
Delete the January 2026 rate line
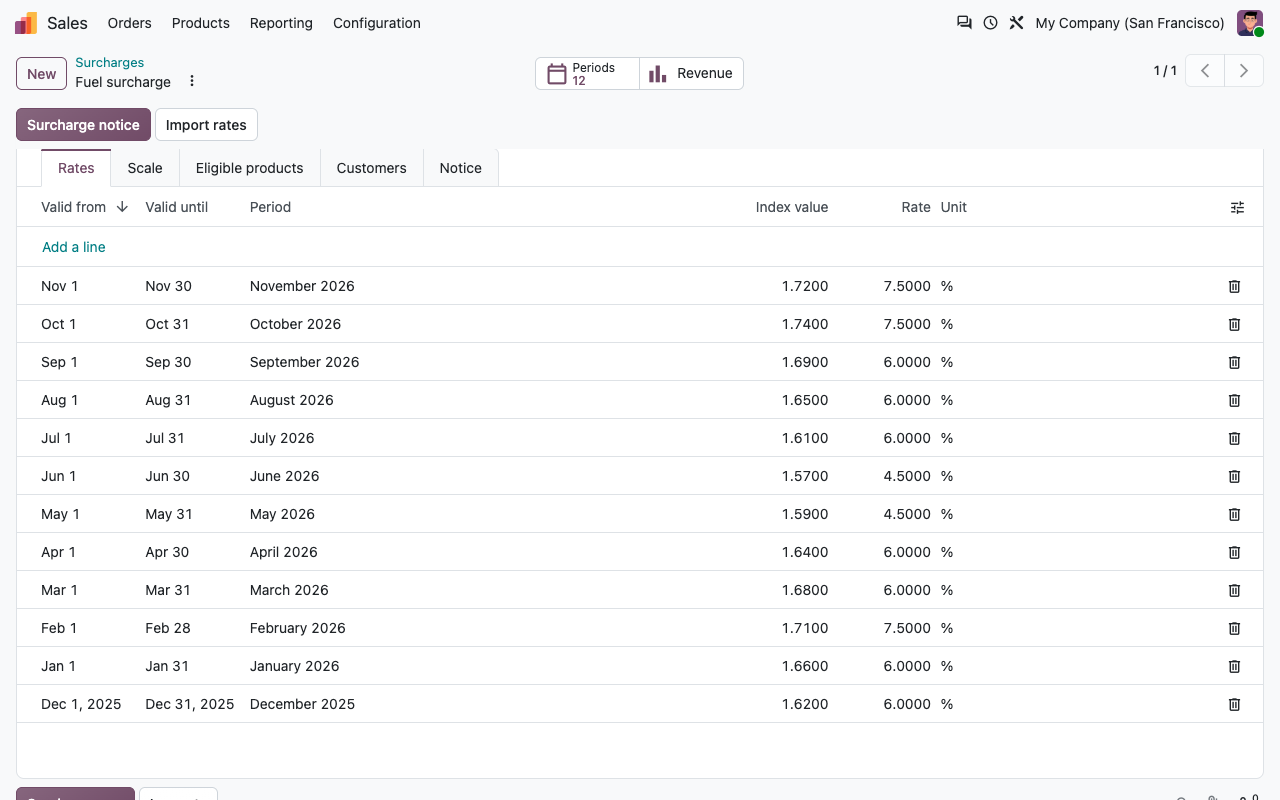tap(1234, 666)
